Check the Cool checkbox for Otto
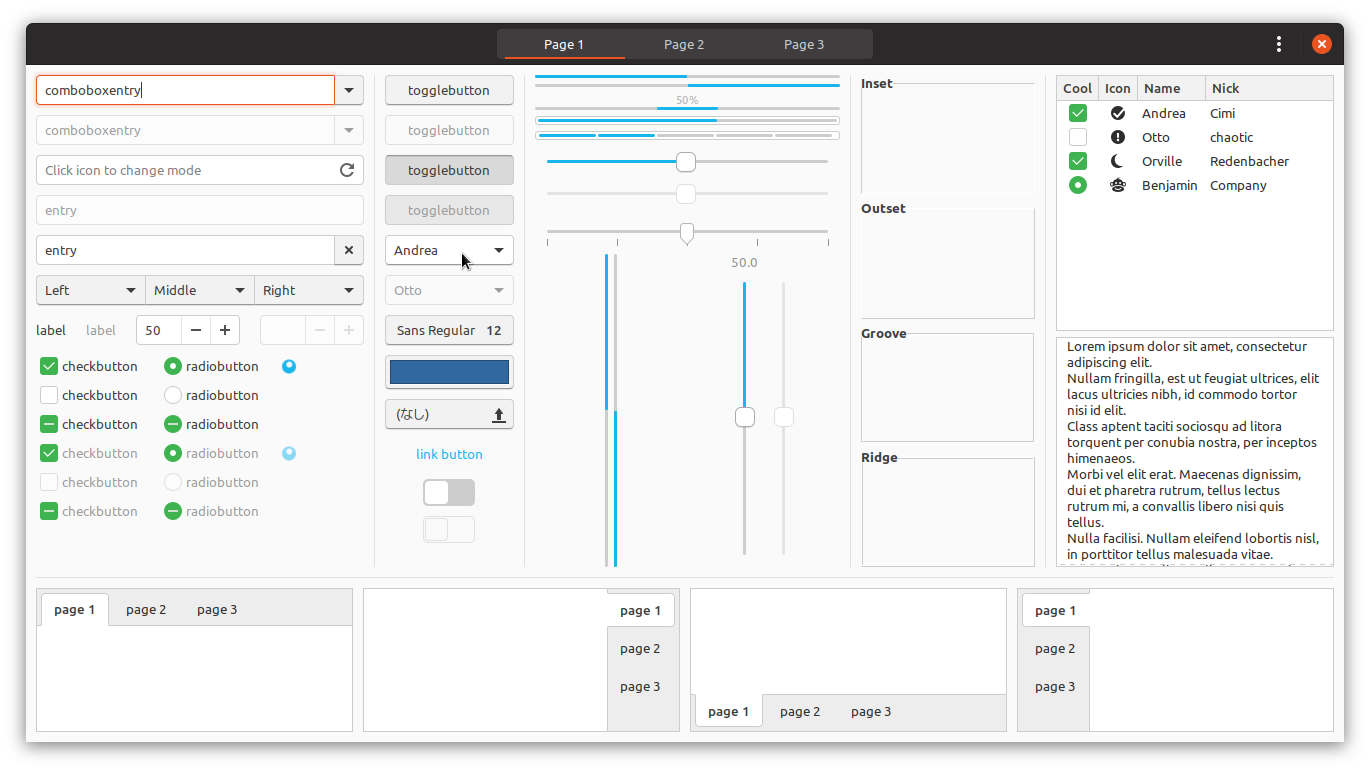 (1078, 137)
